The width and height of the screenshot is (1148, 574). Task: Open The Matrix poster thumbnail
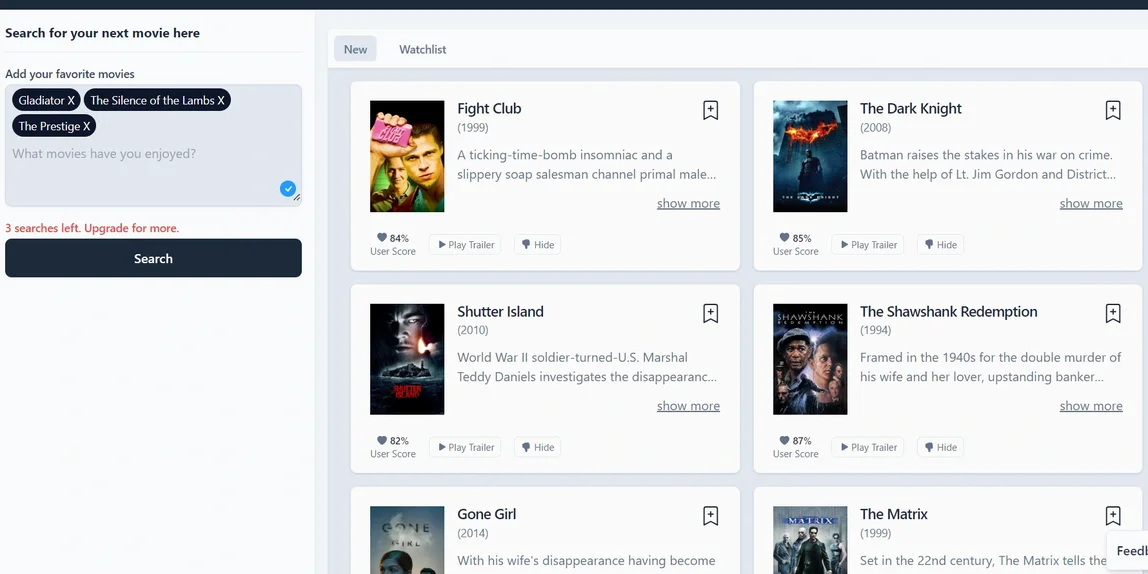point(810,540)
